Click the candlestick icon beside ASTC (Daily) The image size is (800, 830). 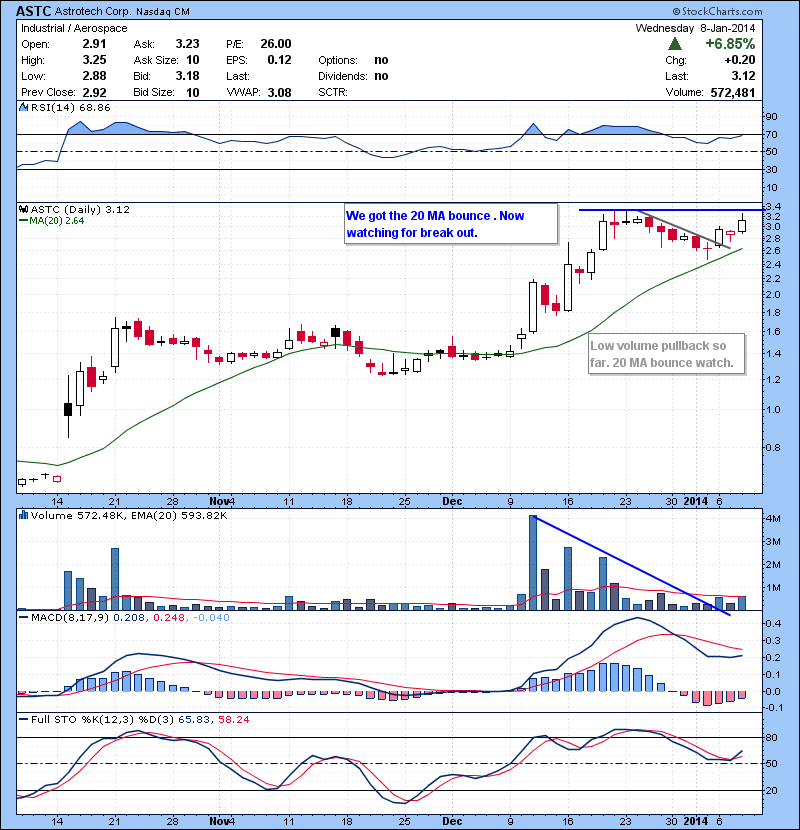click(23, 209)
